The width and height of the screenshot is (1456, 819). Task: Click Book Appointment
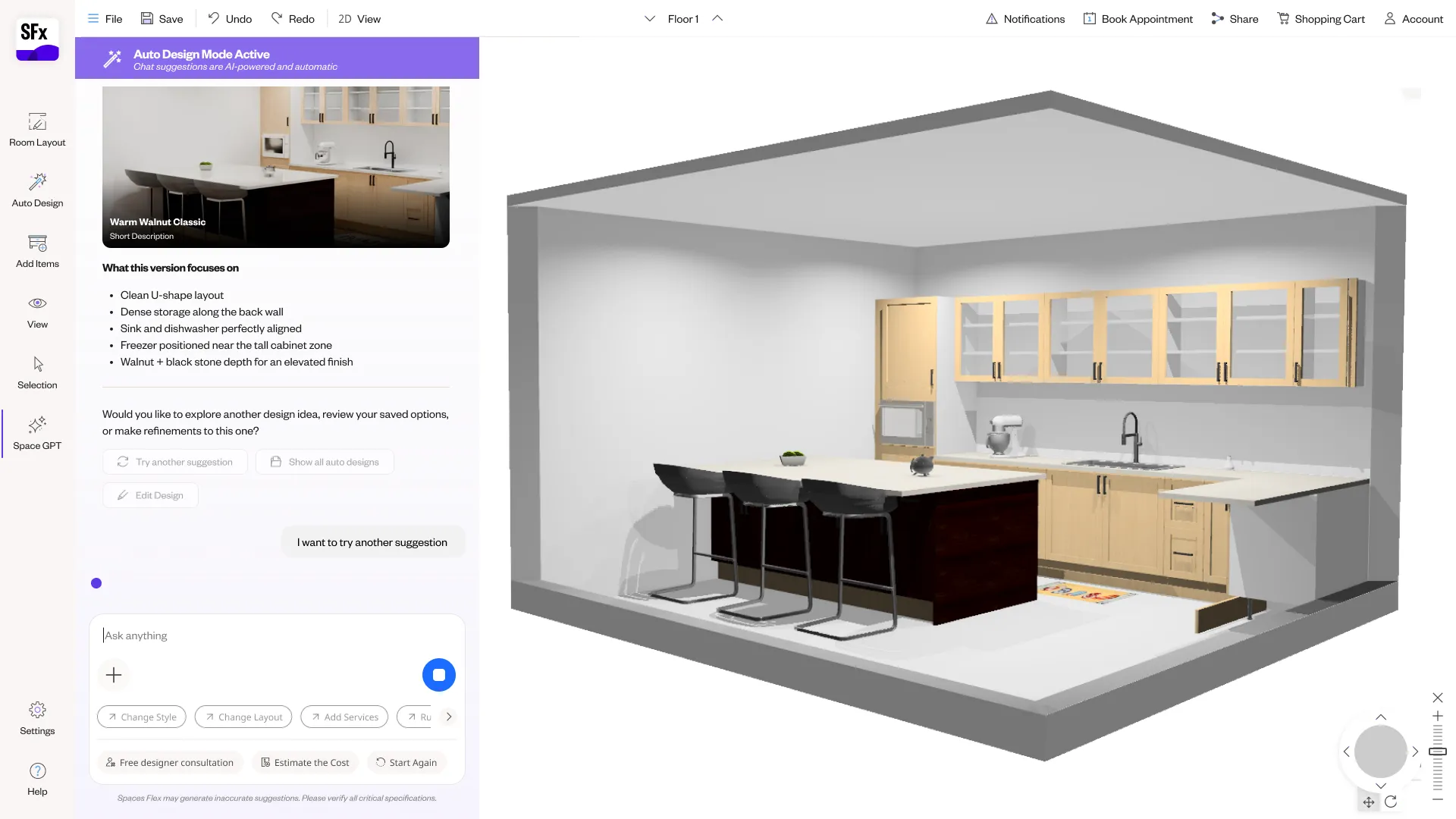(x=1137, y=19)
